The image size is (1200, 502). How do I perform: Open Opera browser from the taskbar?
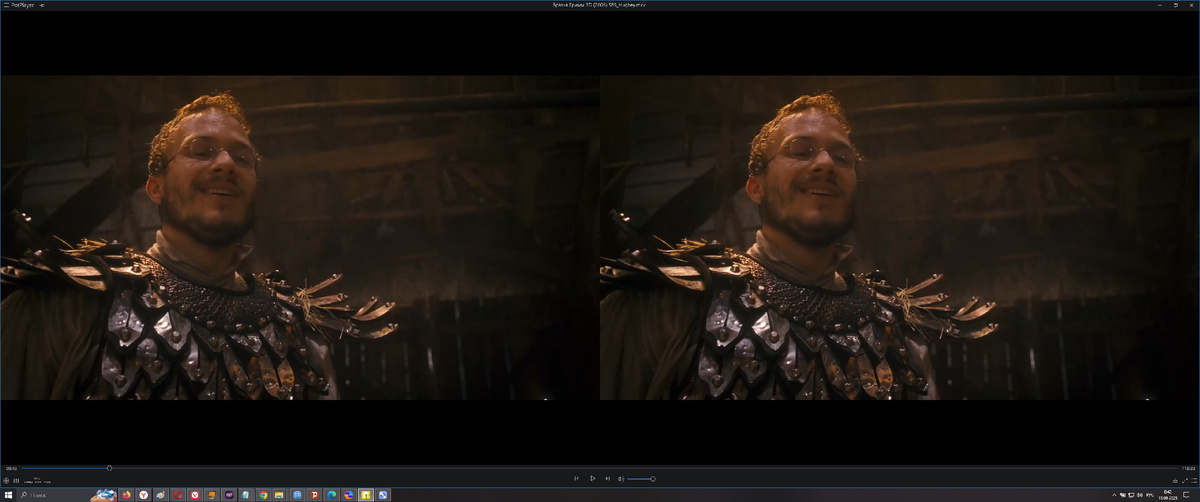pos(178,495)
